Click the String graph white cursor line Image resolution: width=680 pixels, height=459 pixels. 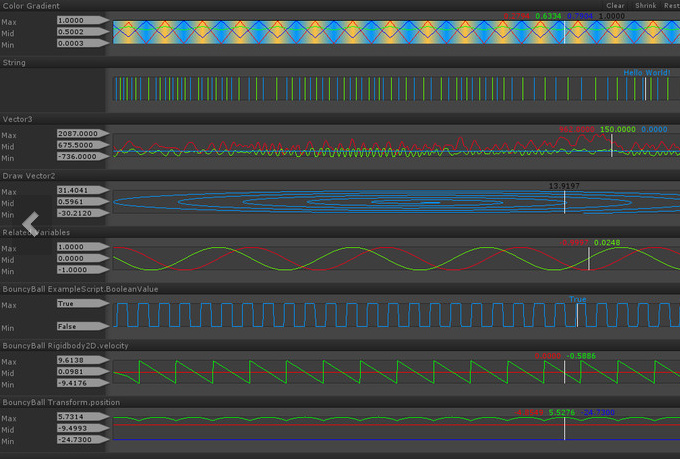coord(645,89)
